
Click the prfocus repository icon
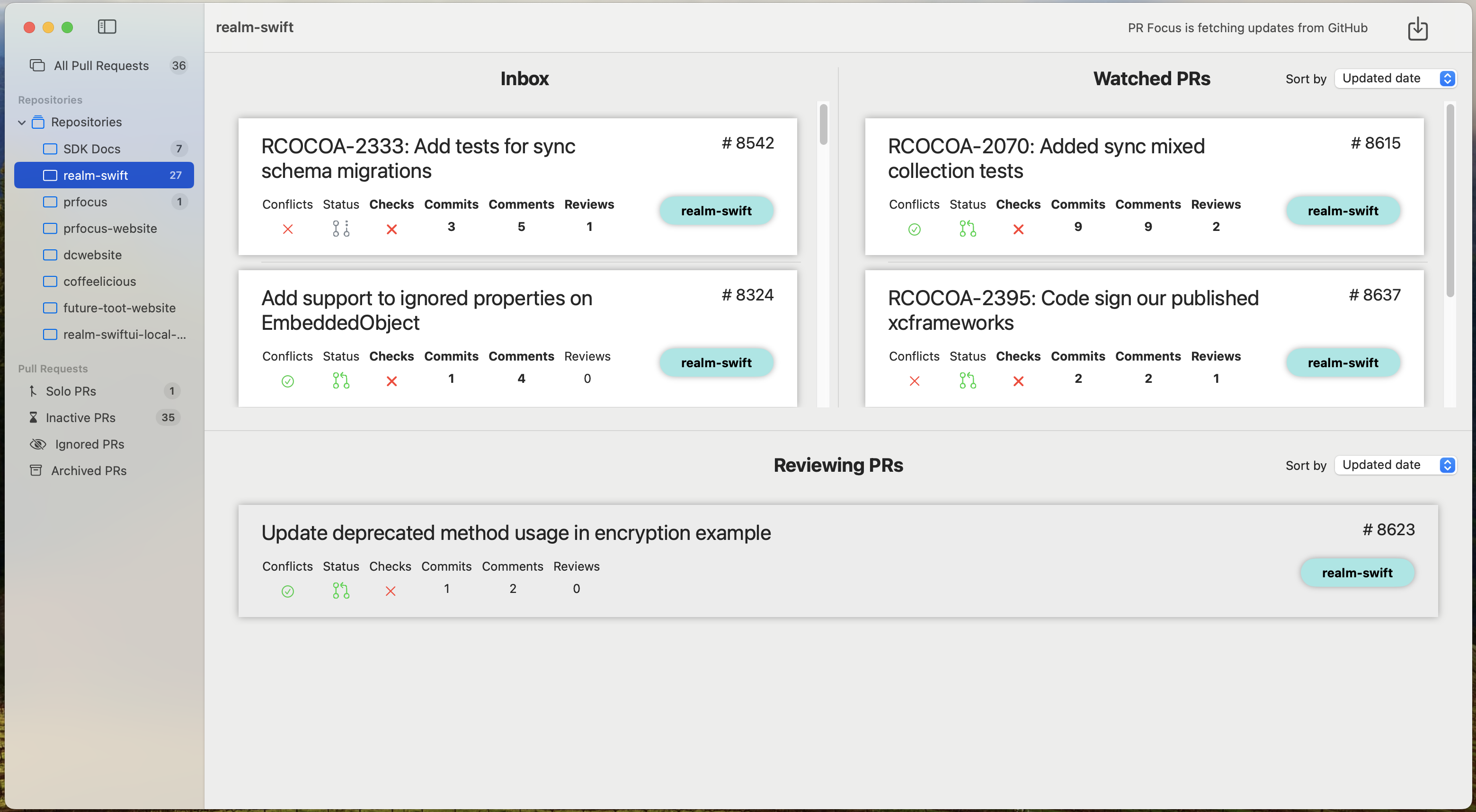coord(51,202)
